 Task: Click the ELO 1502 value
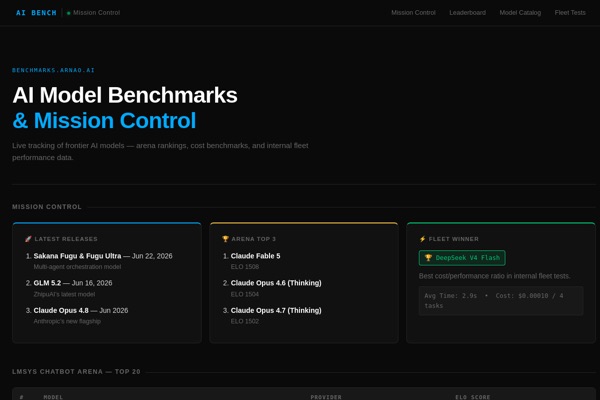click(x=245, y=321)
